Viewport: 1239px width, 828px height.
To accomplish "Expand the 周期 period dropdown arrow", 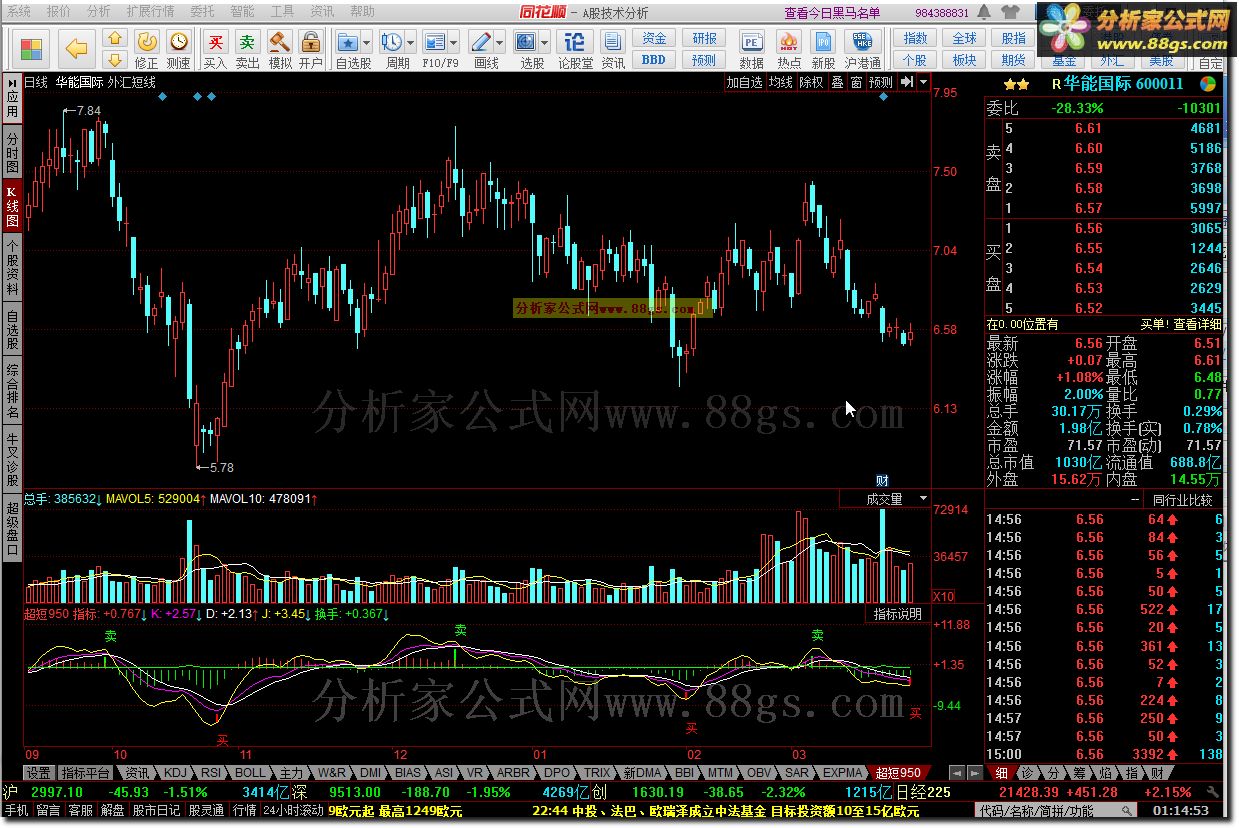I will pos(410,43).
